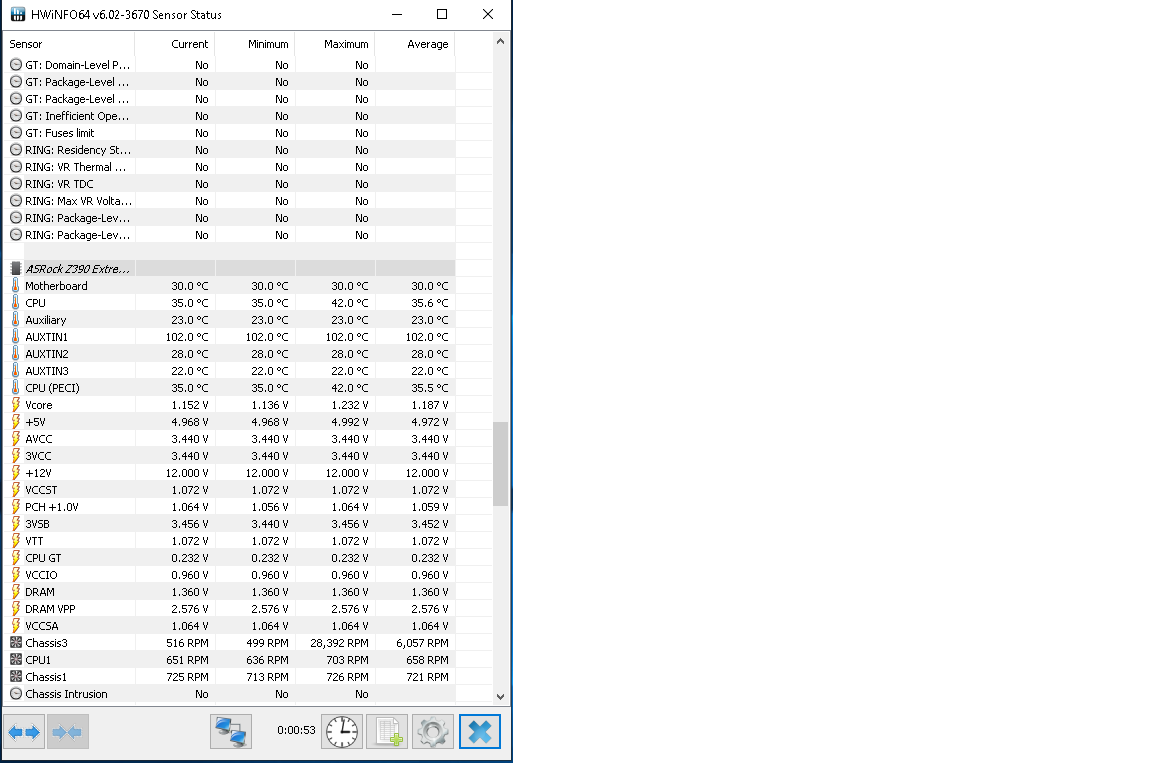Select the CPU GT voltage row

pos(230,557)
